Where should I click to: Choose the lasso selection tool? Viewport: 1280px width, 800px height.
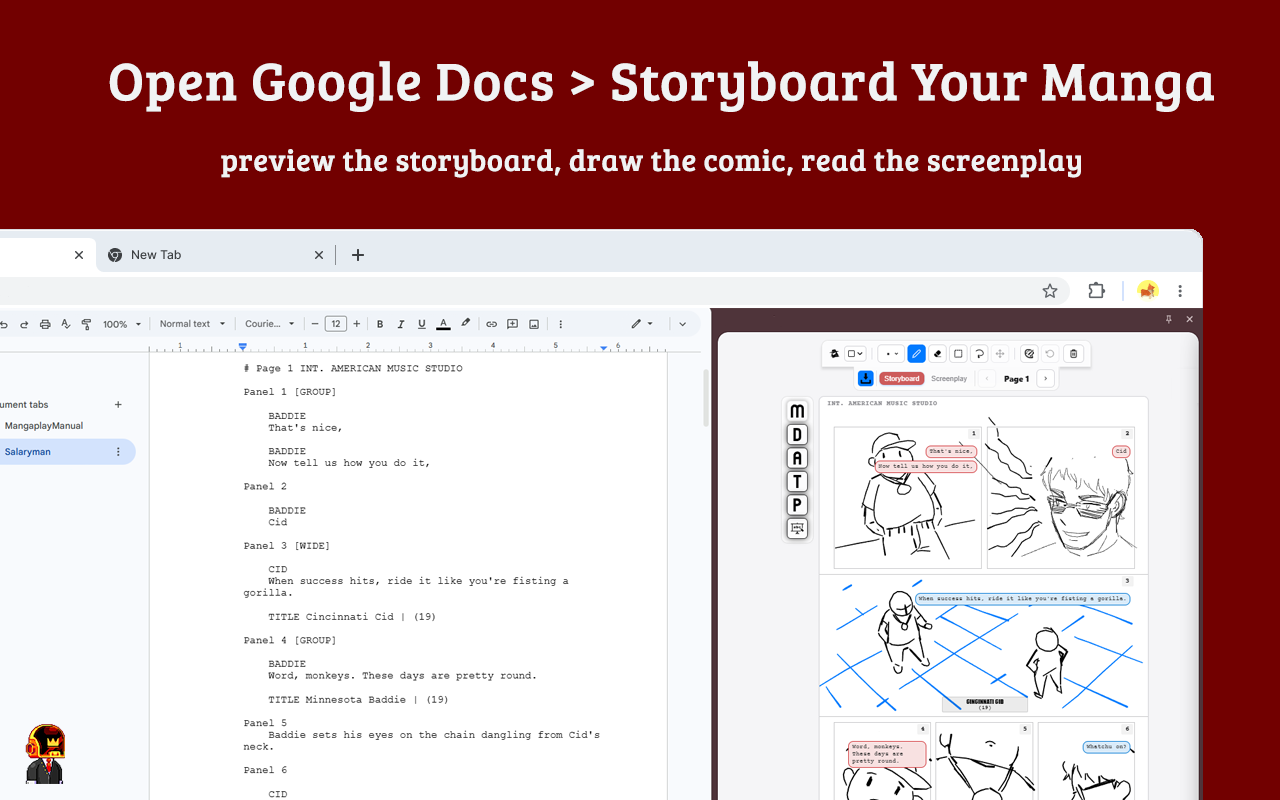point(979,354)
